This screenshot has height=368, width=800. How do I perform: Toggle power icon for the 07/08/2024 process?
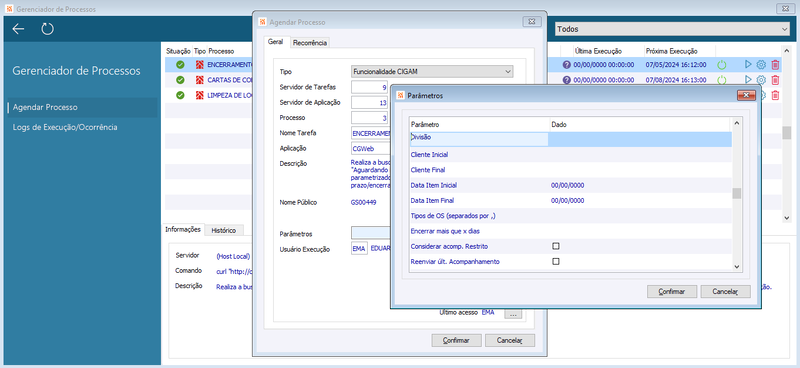tap(721, 80)
